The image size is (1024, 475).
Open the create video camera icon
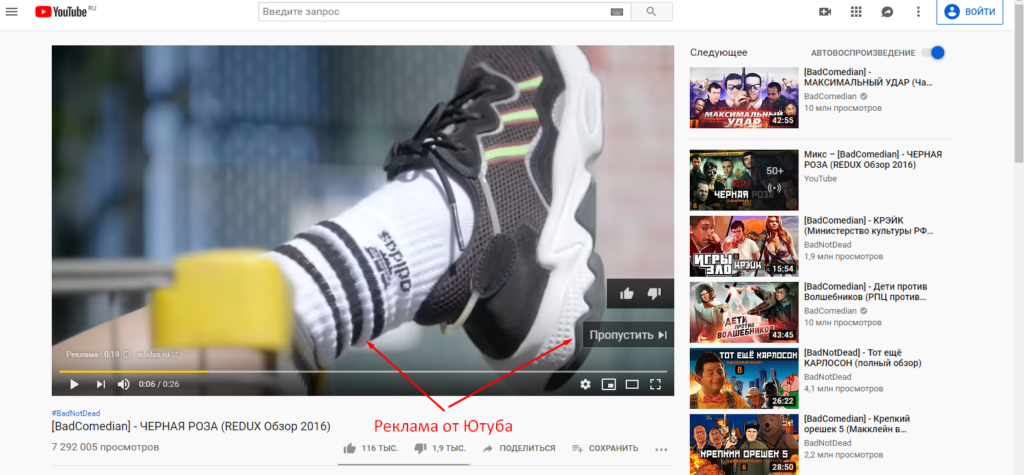[x=825, y=12]
